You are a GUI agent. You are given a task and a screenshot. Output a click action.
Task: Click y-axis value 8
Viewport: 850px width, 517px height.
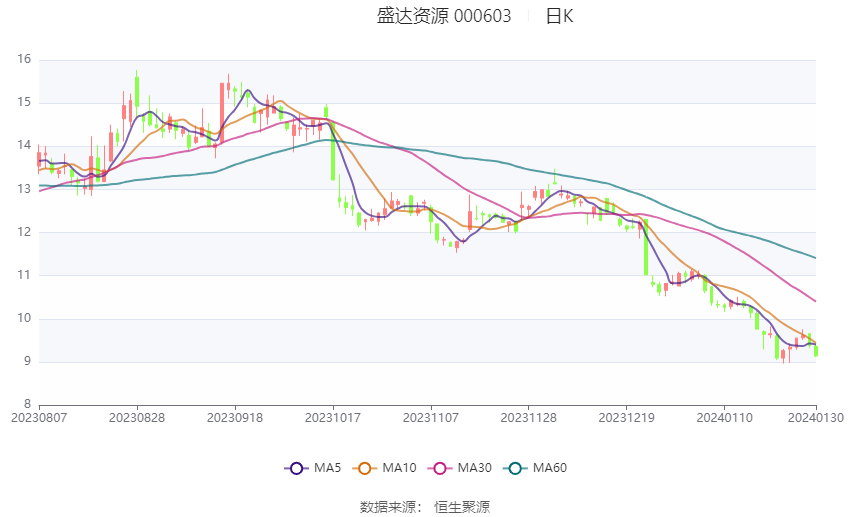pyautogui.click(x=28, y=404)
